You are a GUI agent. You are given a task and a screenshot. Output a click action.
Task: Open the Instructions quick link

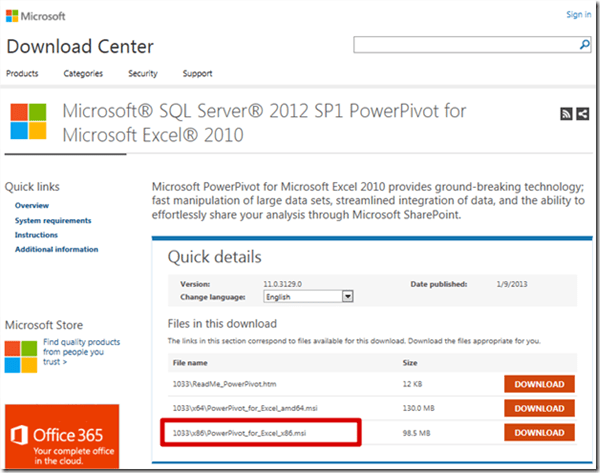[x=36, y=235]
